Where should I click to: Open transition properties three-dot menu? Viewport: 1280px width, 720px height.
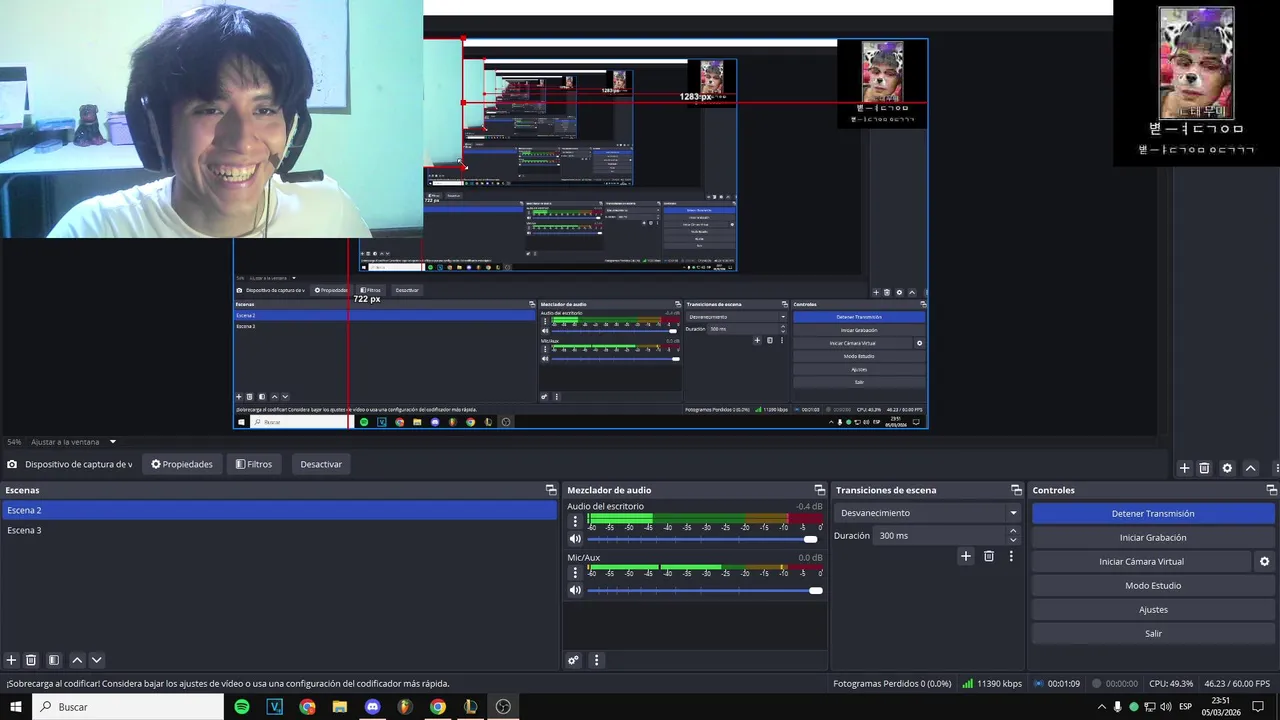pyautogui.click(x=1011, y=556)
